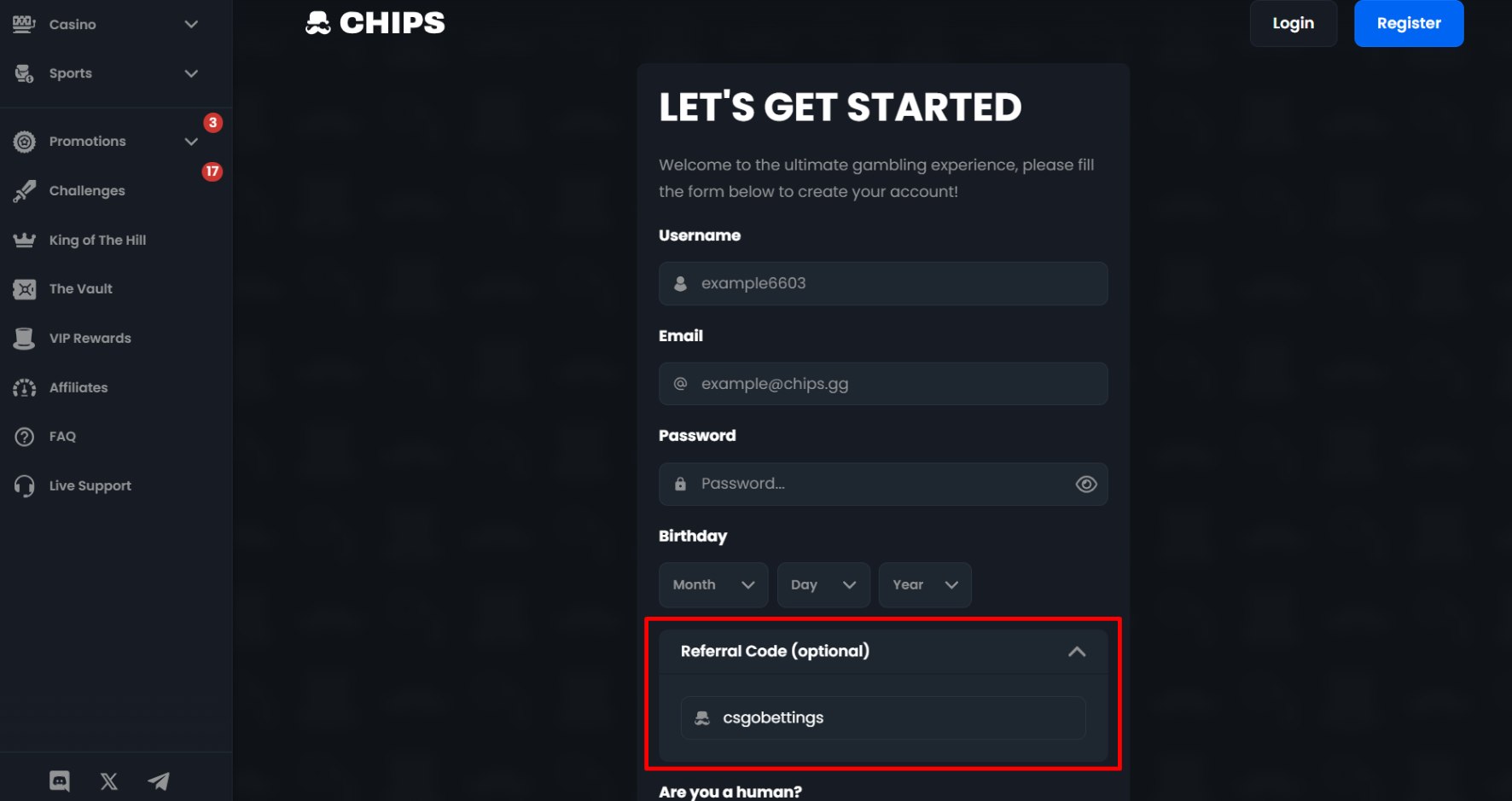Click the Username input field

pyautogui.click(x=896, y=283)
